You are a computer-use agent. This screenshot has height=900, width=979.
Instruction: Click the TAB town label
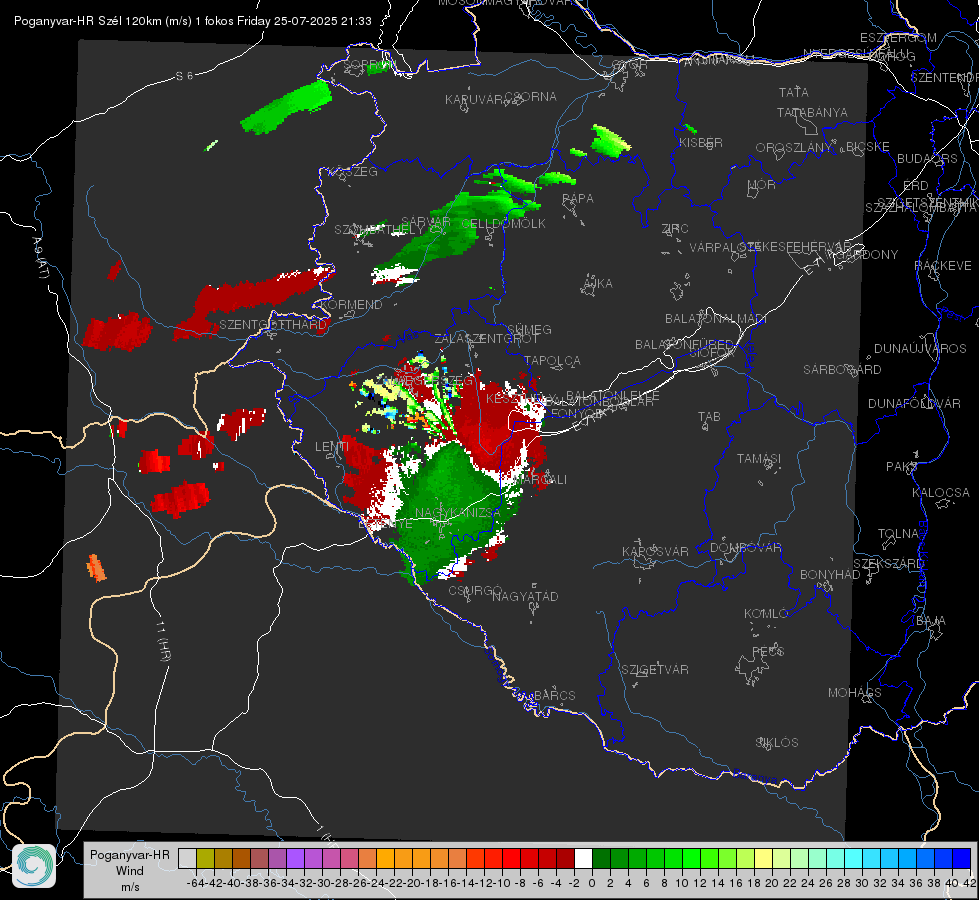click(709, 417)
